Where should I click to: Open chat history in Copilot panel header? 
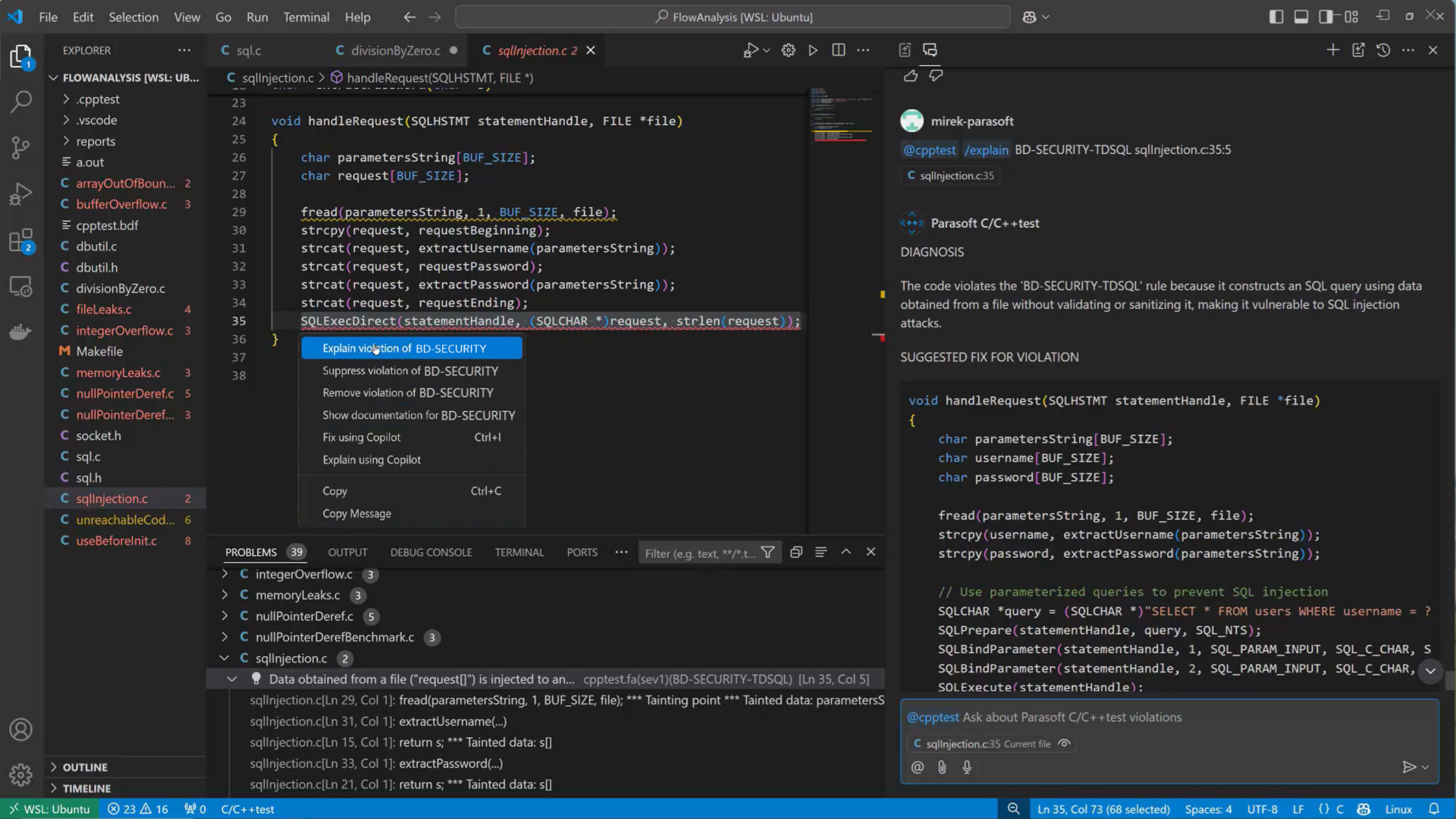click(x=1383, y=50)
